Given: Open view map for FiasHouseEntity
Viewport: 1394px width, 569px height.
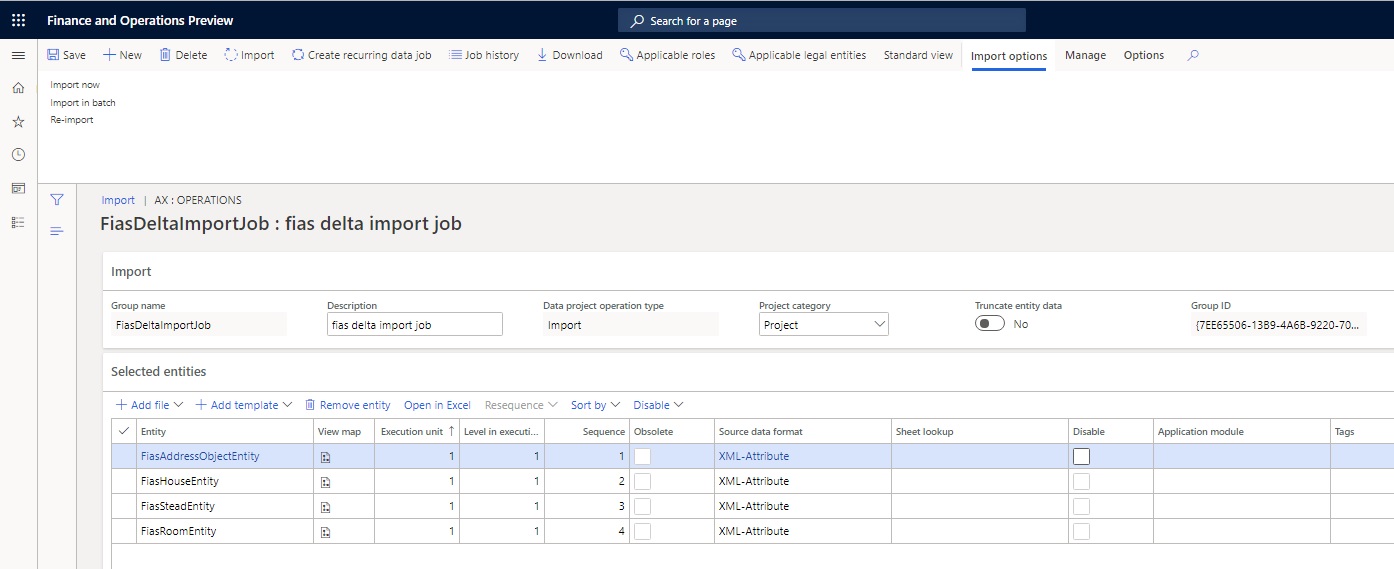Looking at the screenshot, I should click(325, 482).
